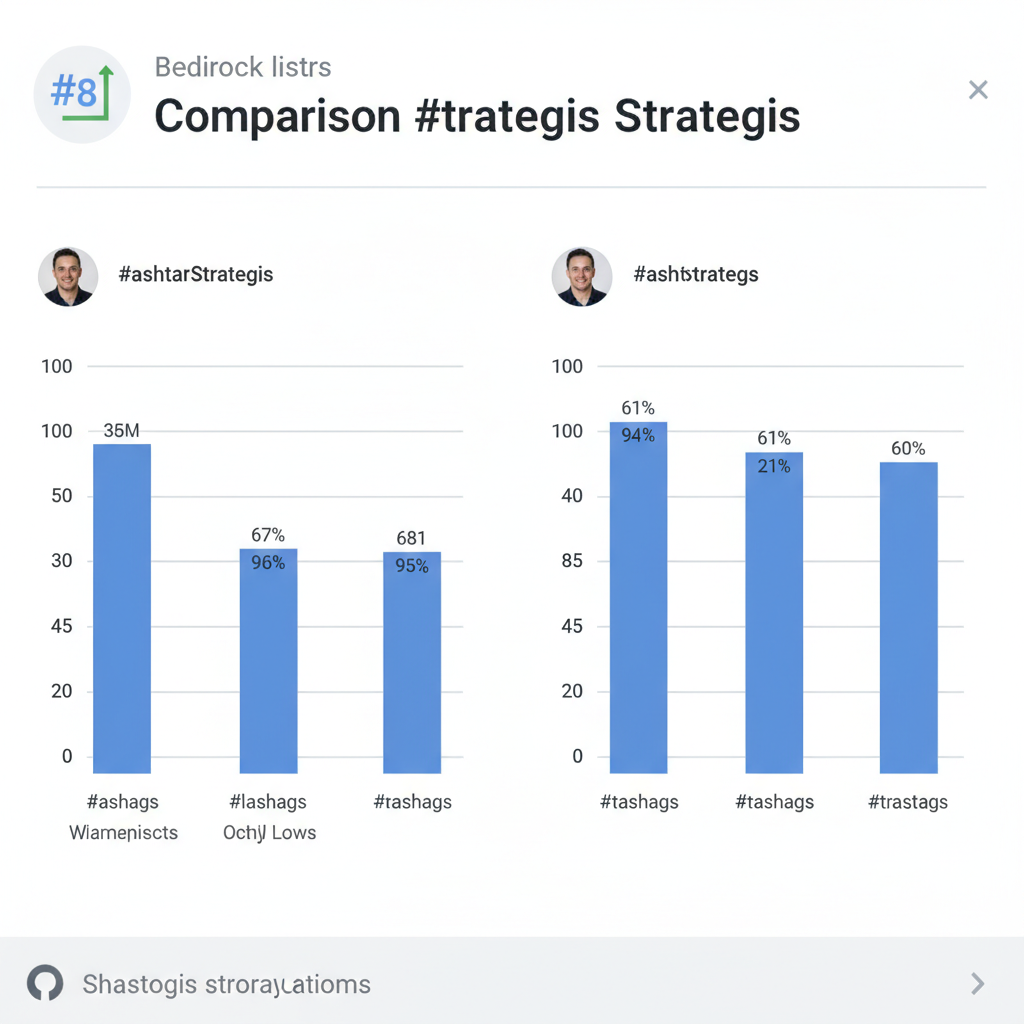Open the Shastogis footer link

[226, 984]
